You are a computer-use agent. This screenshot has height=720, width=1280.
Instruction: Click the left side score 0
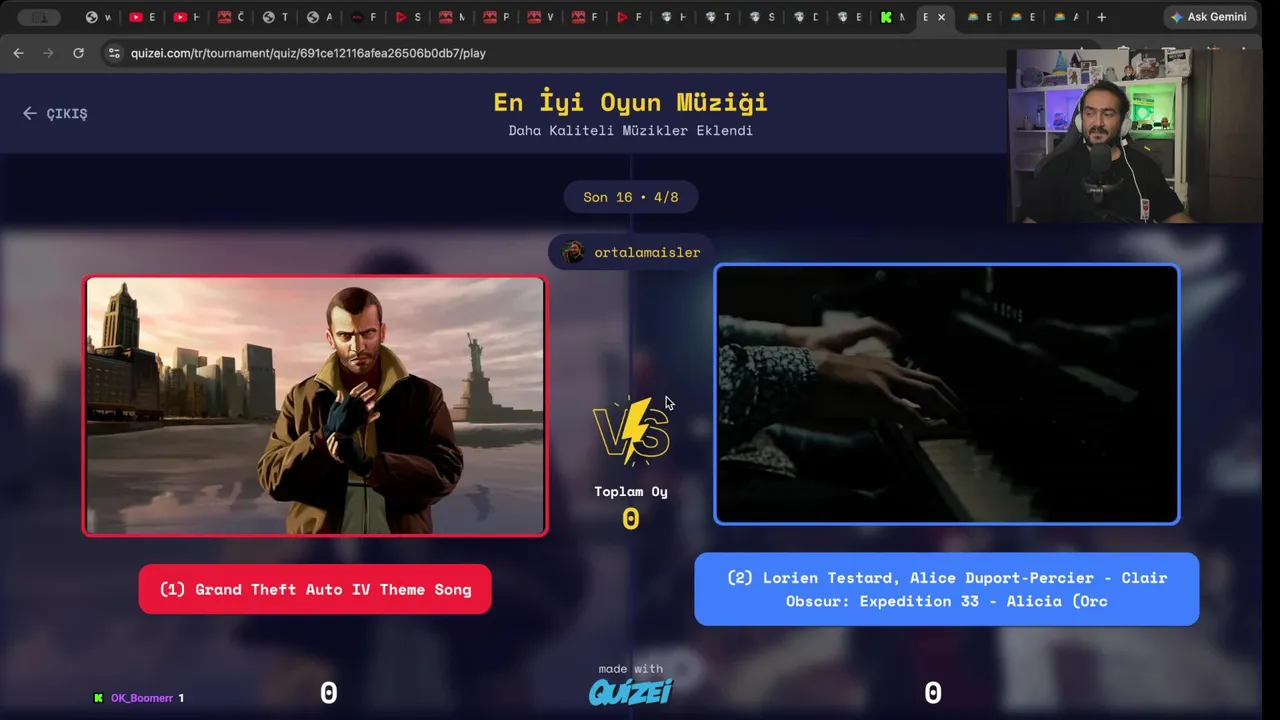tap(328, 693)
